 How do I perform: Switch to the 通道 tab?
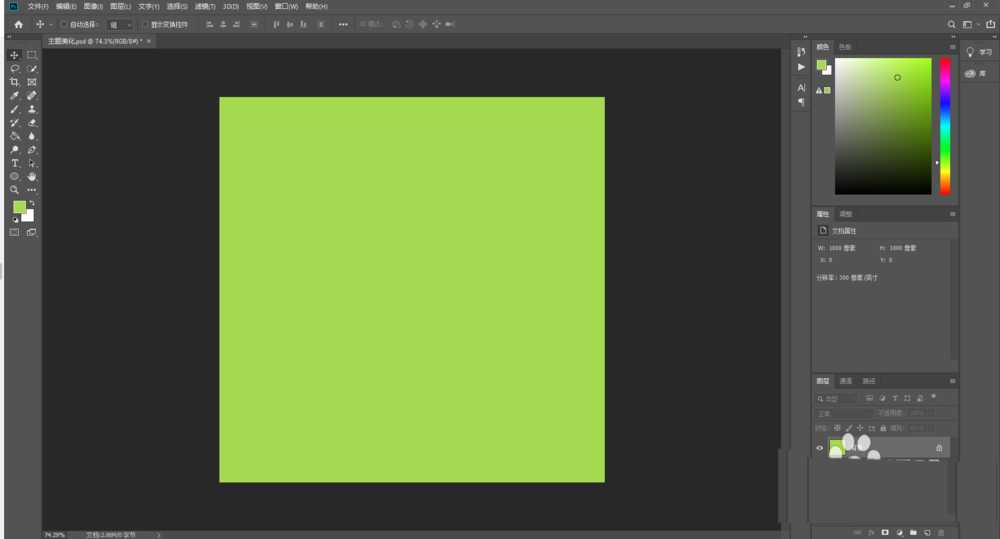pyautogui.click(x=845, y=381)
